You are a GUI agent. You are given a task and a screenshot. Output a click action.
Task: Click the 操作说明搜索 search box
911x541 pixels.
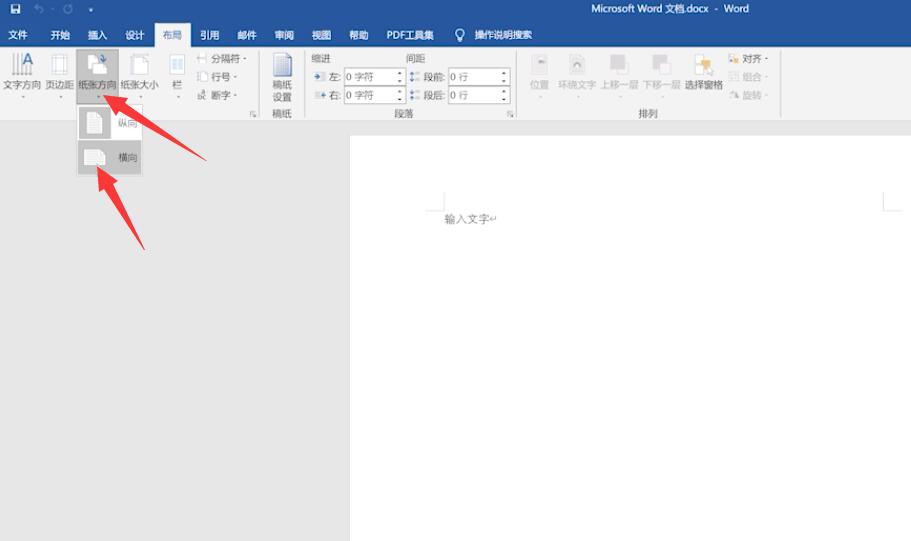pos(503,35)
